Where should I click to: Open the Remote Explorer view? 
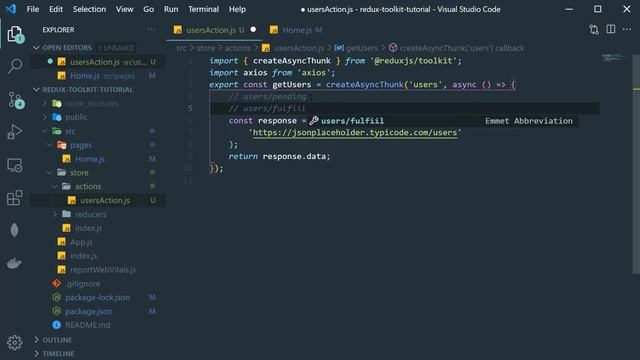point(15,165)
